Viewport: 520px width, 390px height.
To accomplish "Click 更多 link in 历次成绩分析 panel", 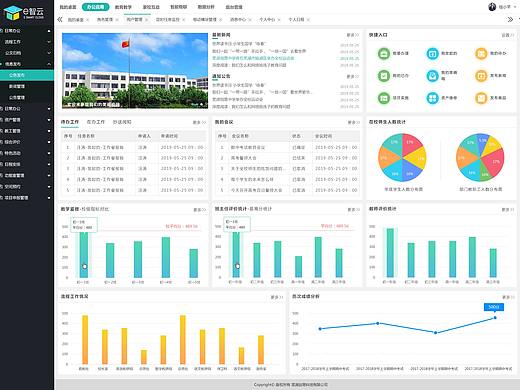I will point(508,297).
